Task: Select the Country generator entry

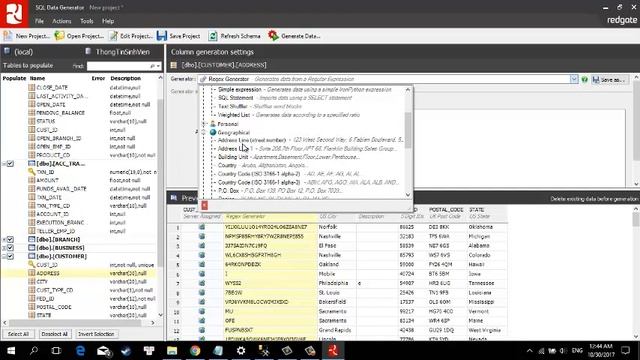Action: pyautogui.click(x=227, y=165)
